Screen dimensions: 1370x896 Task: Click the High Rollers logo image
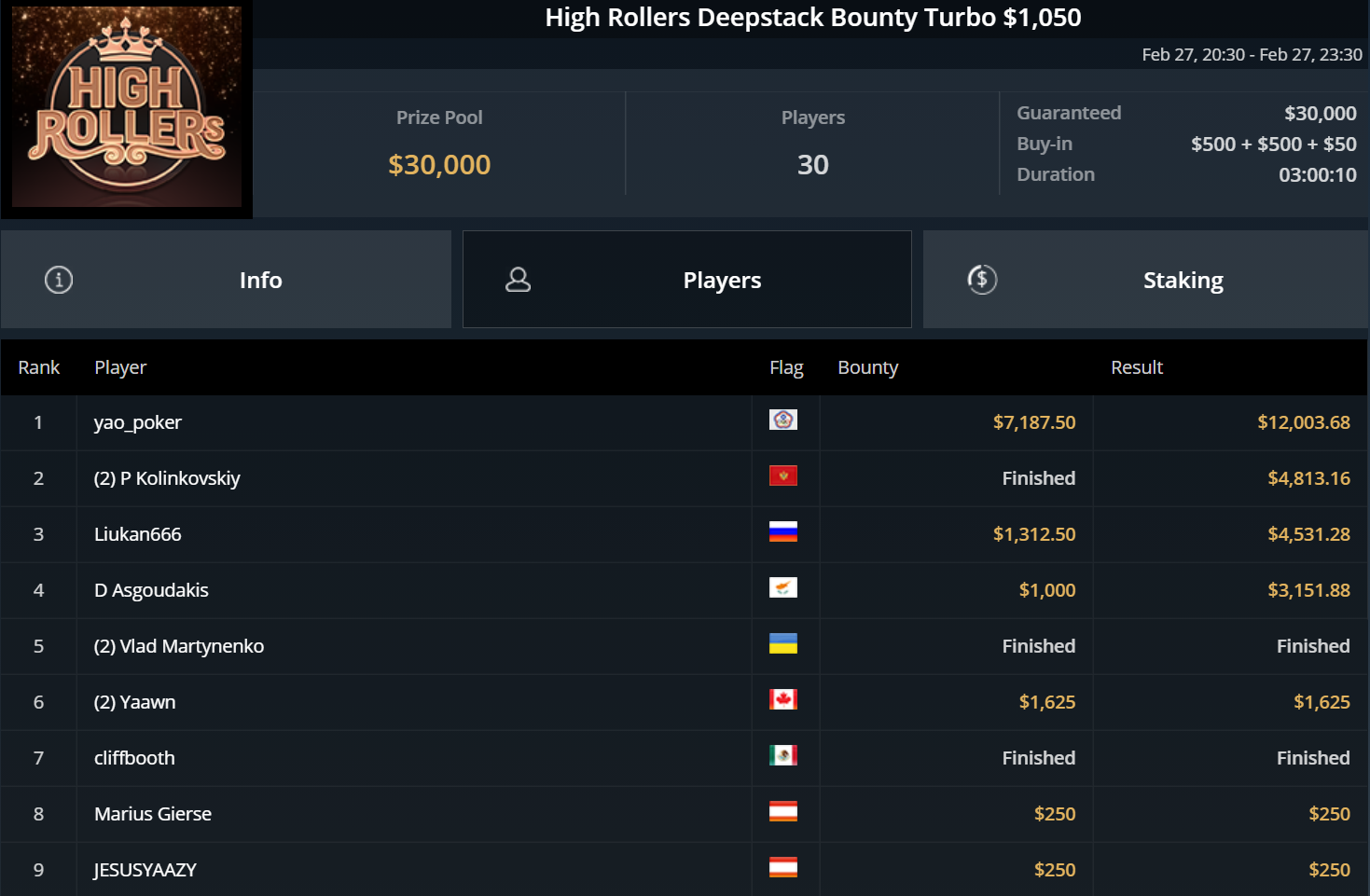coord(127,108)
